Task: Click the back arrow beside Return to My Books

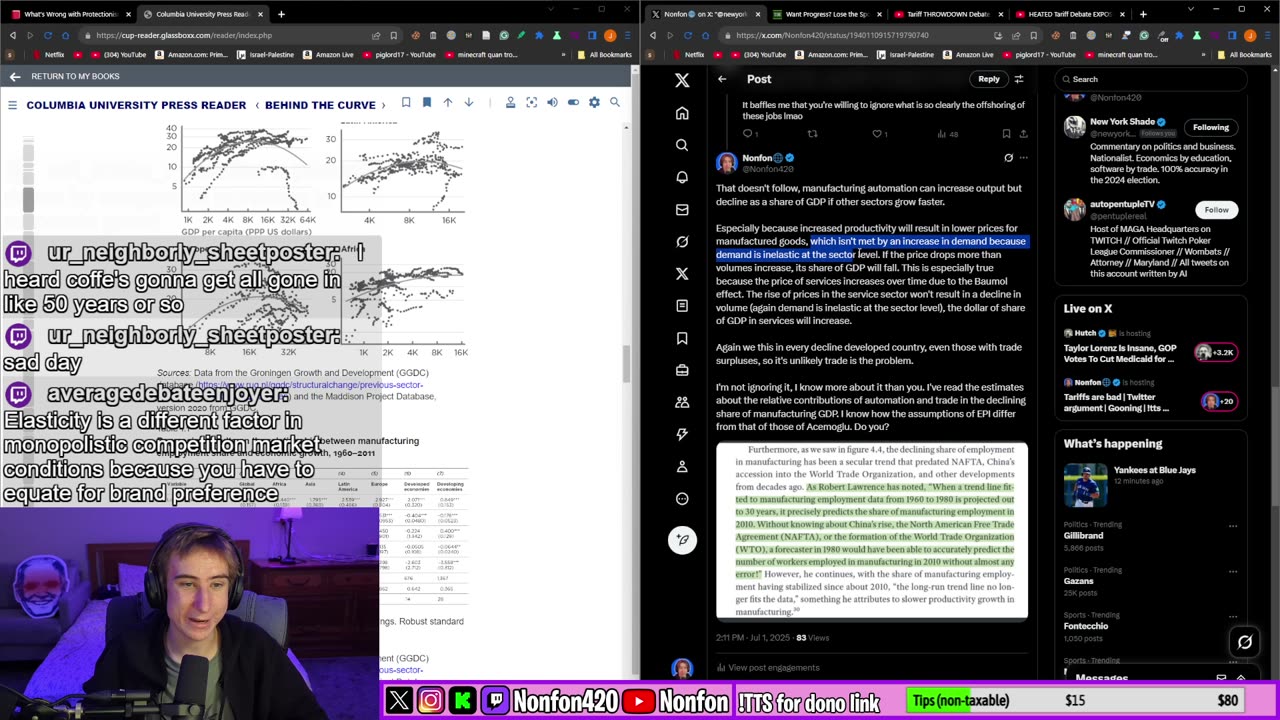Action: [x=14, y=76]
